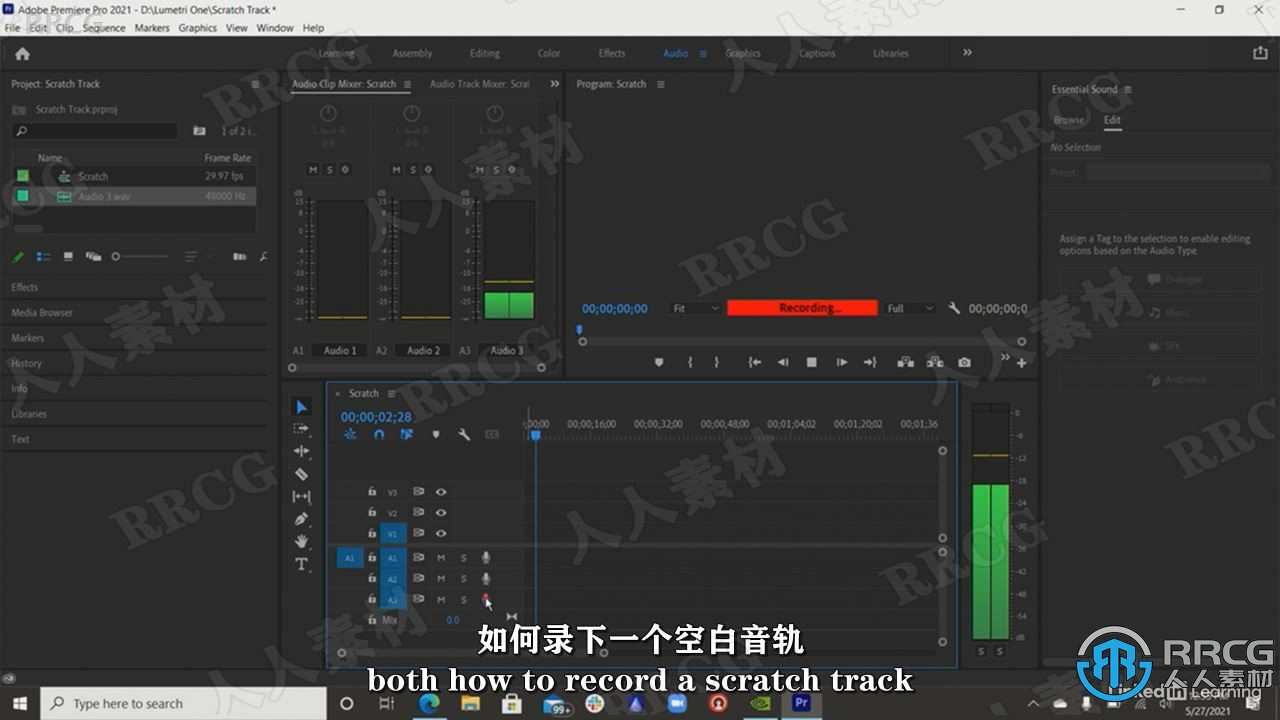Select the Razor tool
The height and width of the screenshot is (720, 1280).
click(x=301, y=474)
